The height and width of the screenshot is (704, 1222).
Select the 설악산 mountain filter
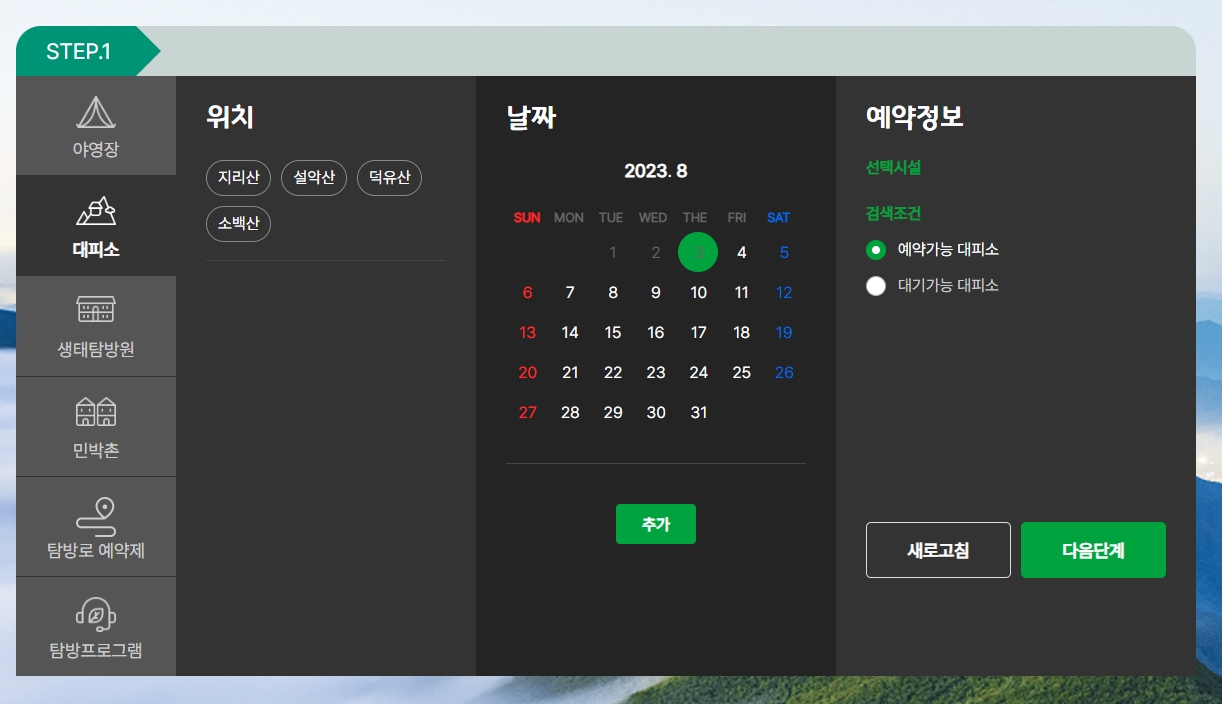pyautogui.click(x=314, y=177)
